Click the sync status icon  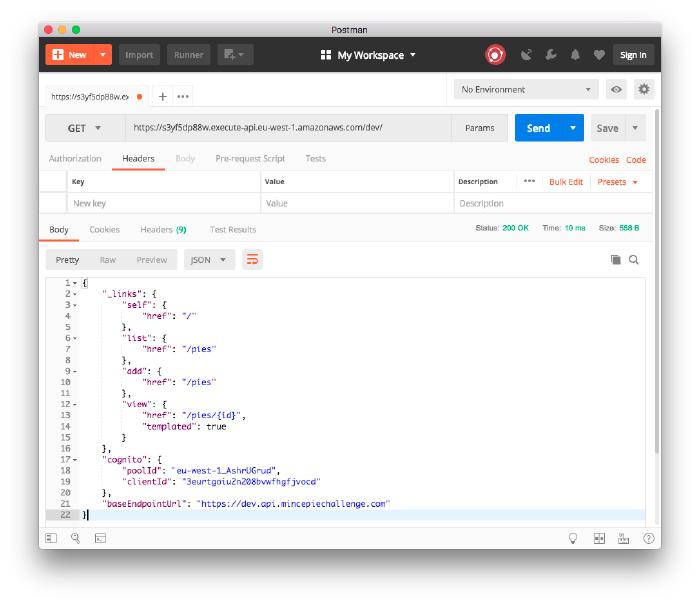point(495,55)
